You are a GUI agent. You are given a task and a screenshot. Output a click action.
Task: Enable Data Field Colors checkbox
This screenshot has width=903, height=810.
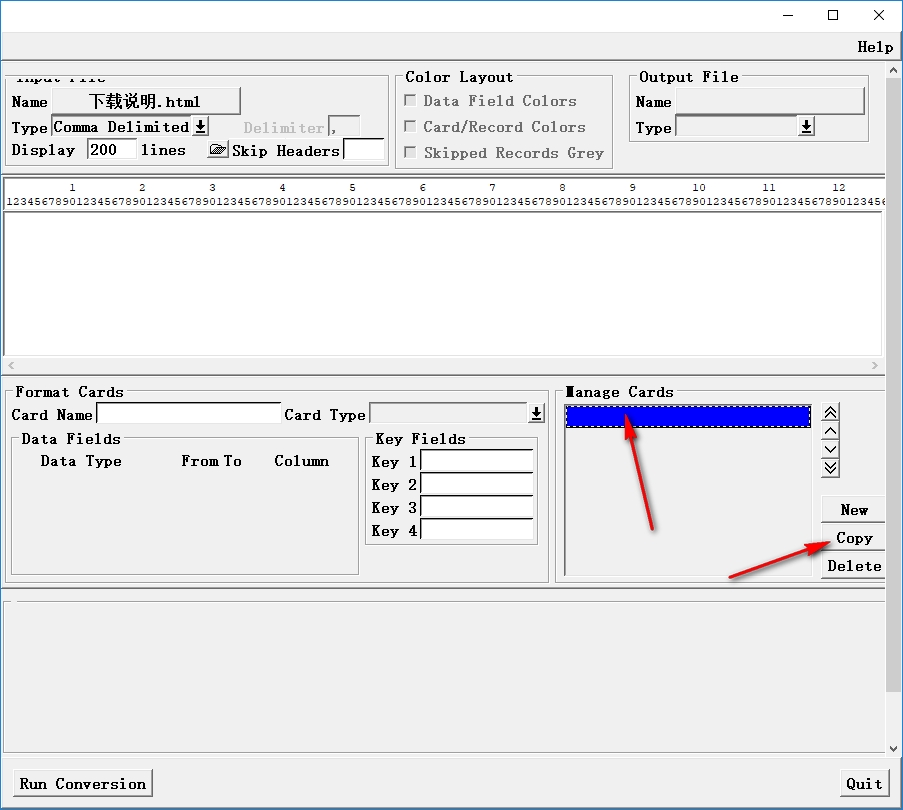click(410, 101)
